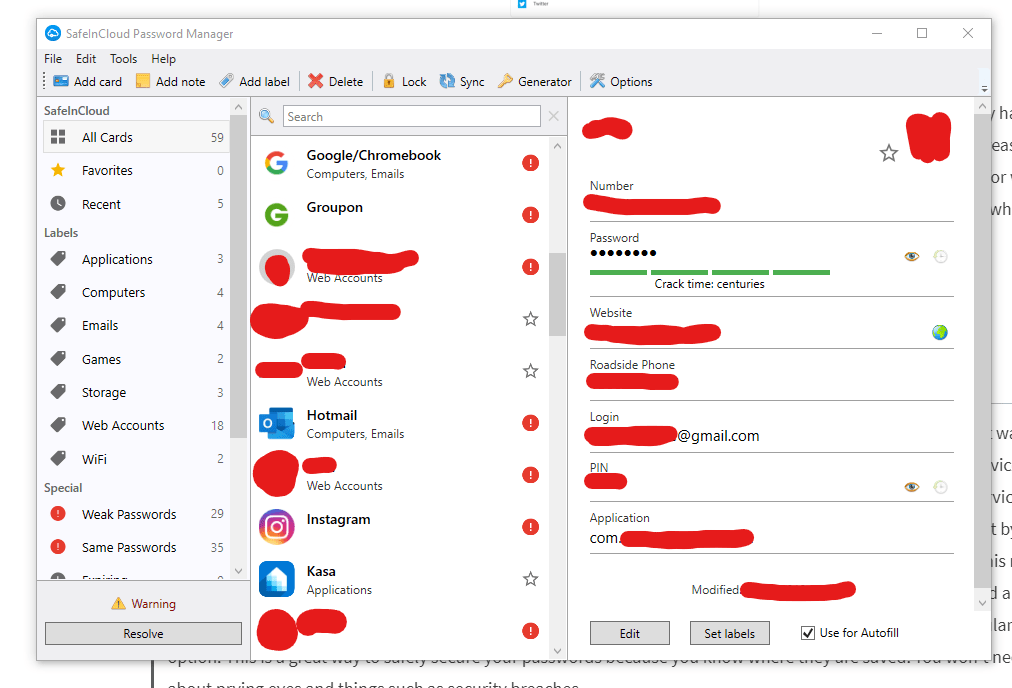Click the Add note toolbar button
This screenshot has width=1012, height=688.
(171, 81)
